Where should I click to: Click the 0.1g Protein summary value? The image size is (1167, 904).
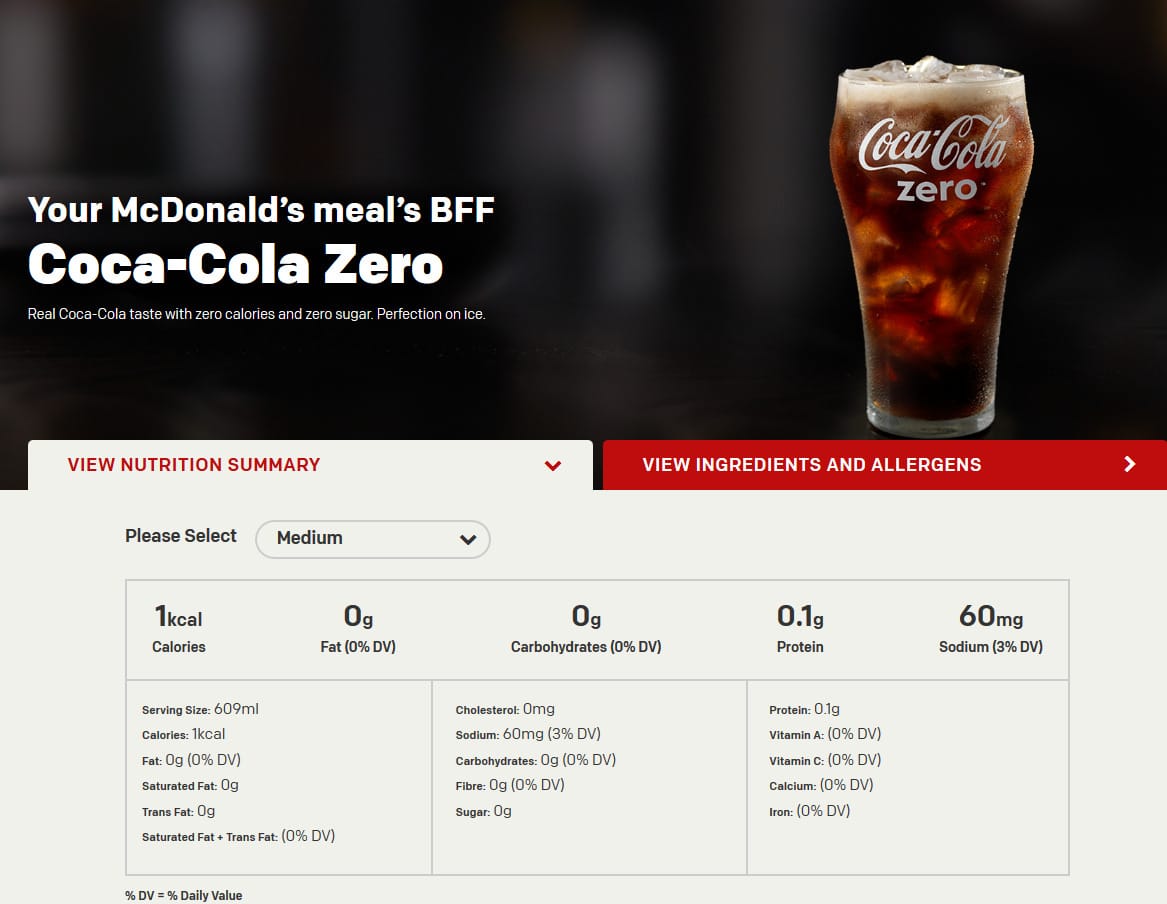(x=800, y=629)
